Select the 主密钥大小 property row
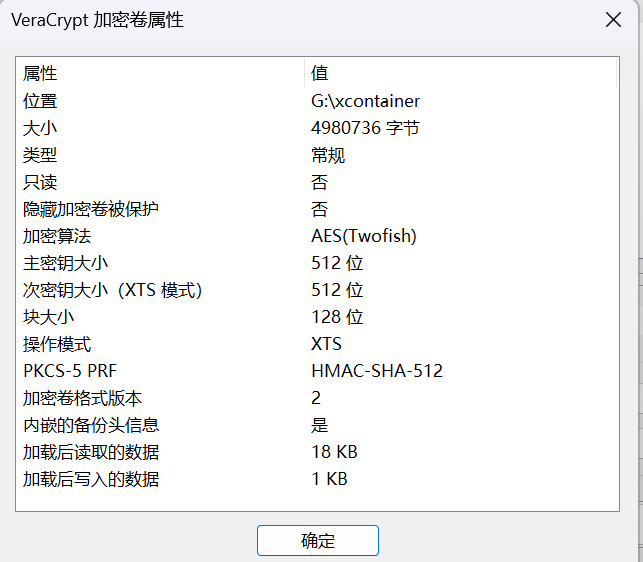 66,263
